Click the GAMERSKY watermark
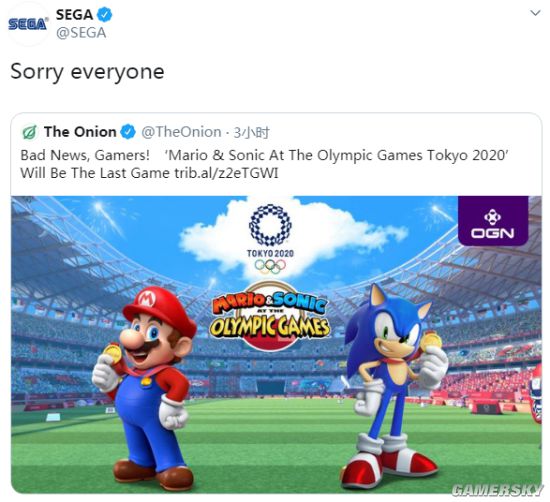The width and height of the screenshot is (550, 502). tap(498, 490)
